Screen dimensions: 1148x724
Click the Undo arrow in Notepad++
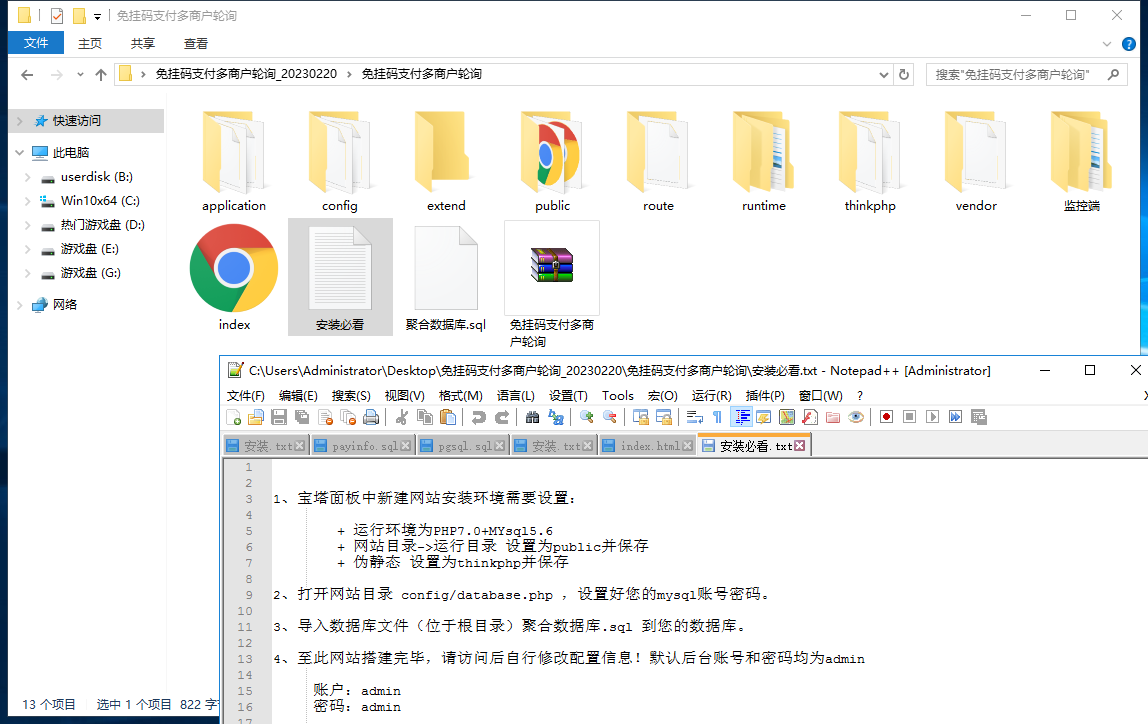pyautogui.click(x=479, y=417)
